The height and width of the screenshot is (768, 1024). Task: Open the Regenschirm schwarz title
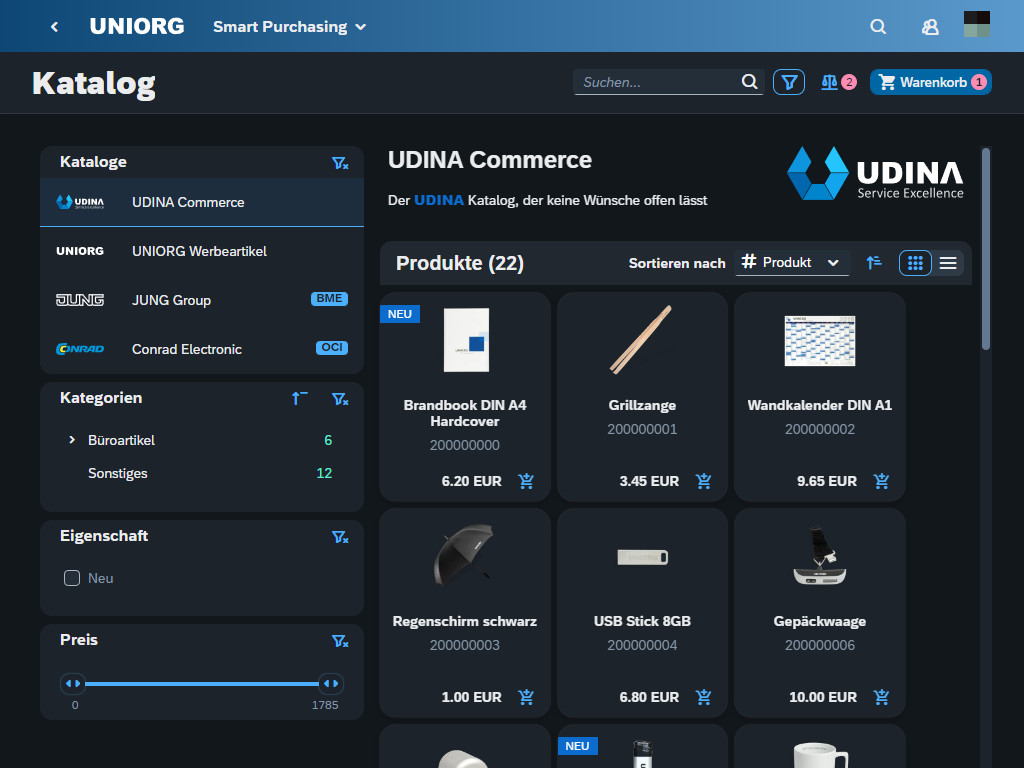coord(465,622)
